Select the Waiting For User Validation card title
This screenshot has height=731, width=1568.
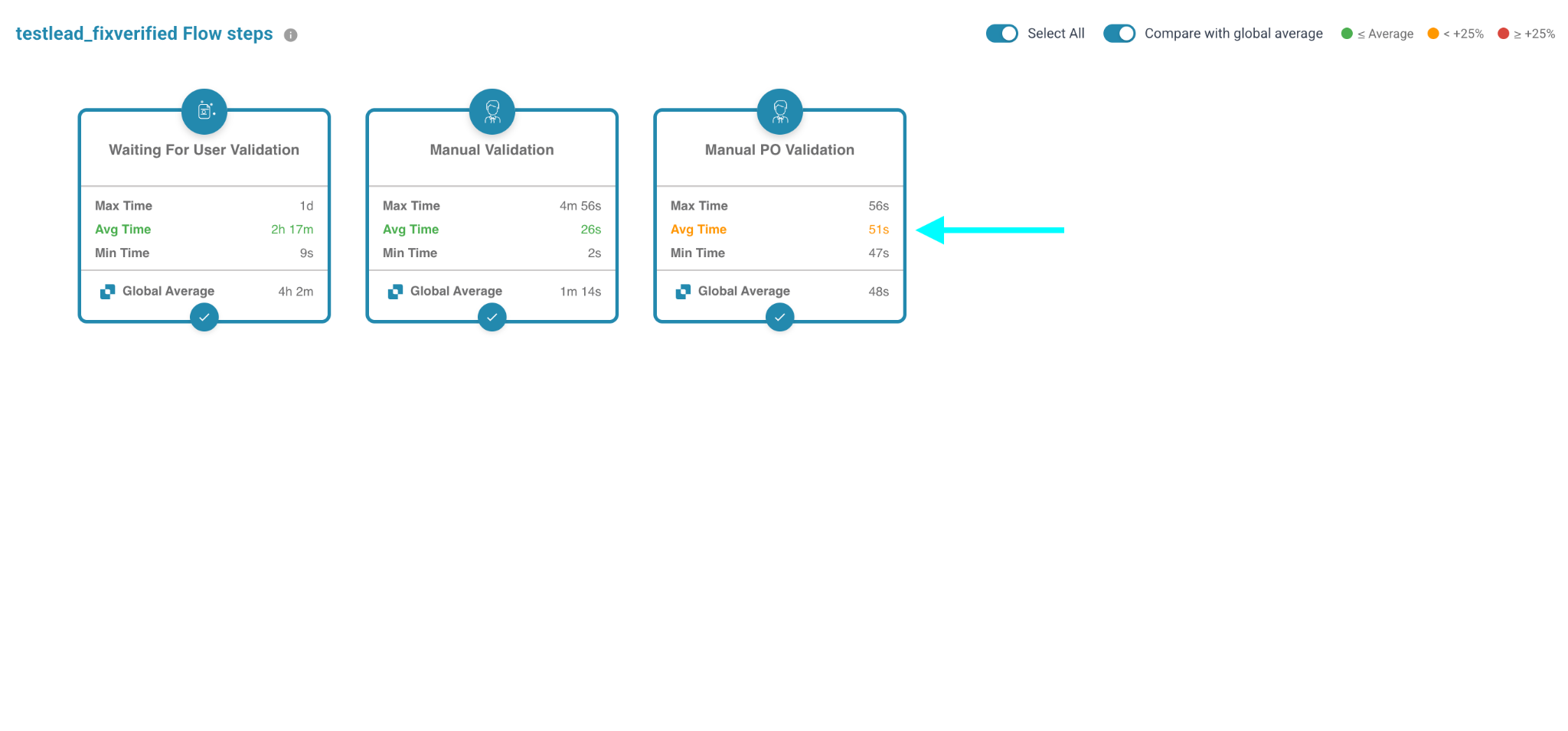coord(204,150)
